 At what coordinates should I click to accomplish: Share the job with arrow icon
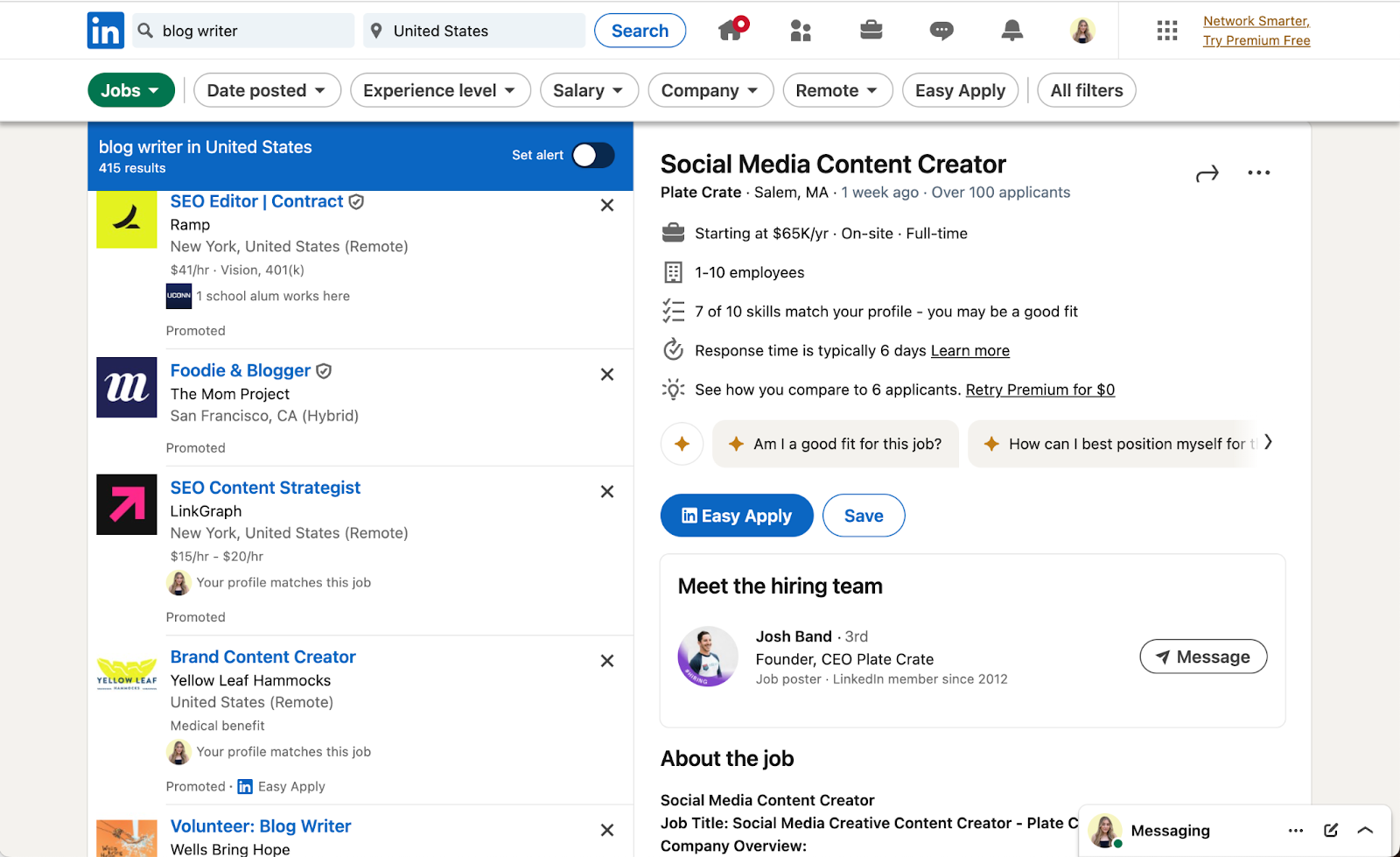pyautogui.click(x=1207, y=173)
